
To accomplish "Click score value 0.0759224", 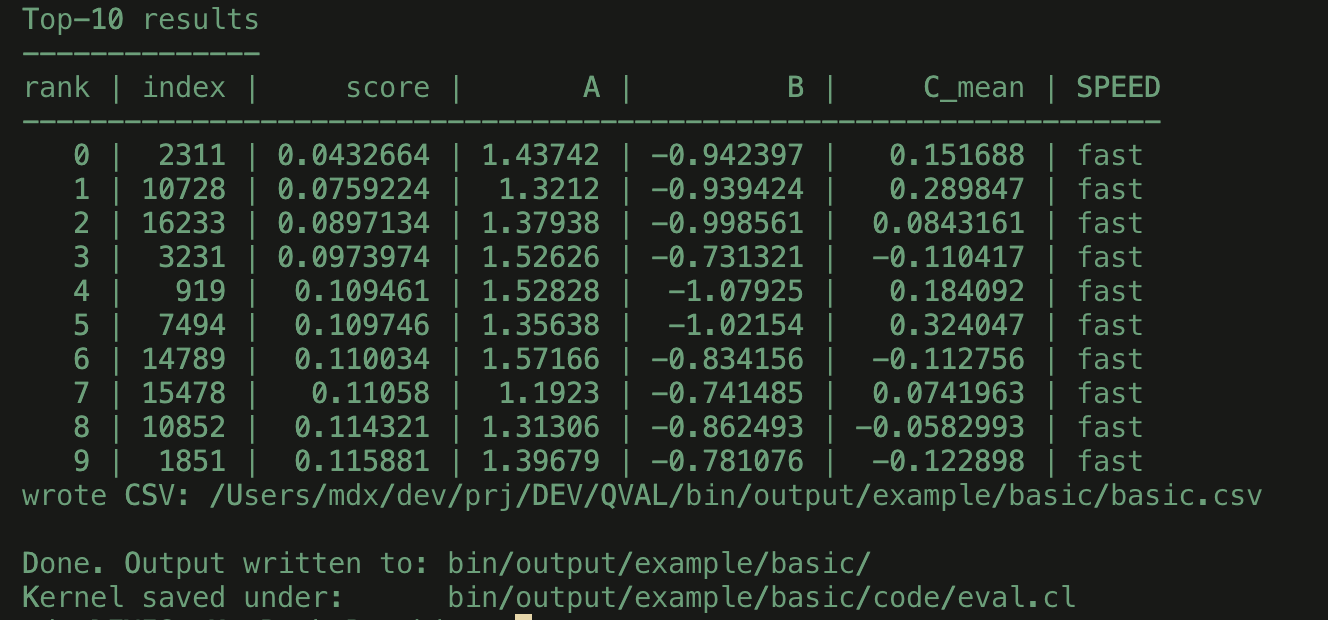I will pos(353,189).
